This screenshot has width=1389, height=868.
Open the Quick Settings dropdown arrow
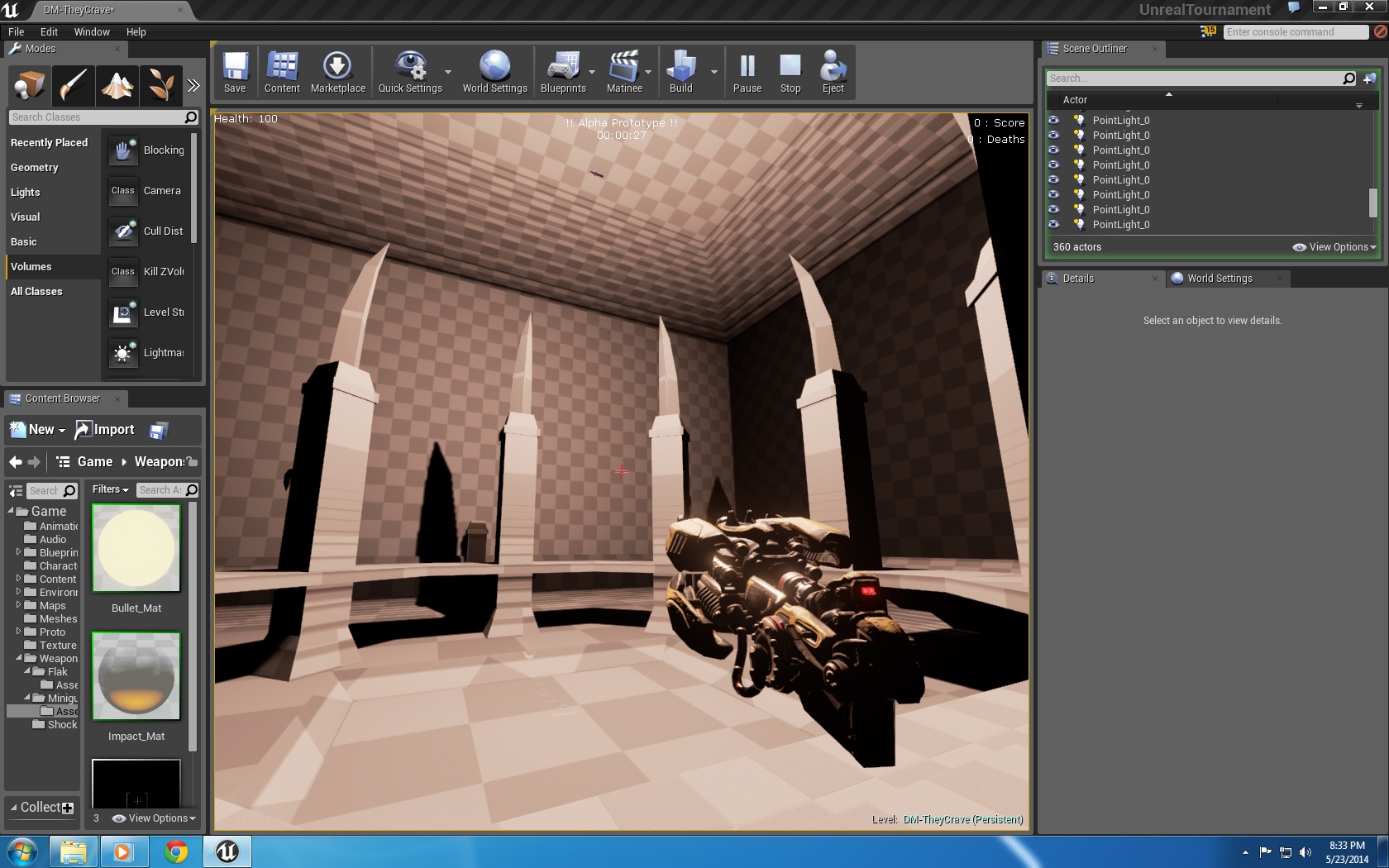448,72
